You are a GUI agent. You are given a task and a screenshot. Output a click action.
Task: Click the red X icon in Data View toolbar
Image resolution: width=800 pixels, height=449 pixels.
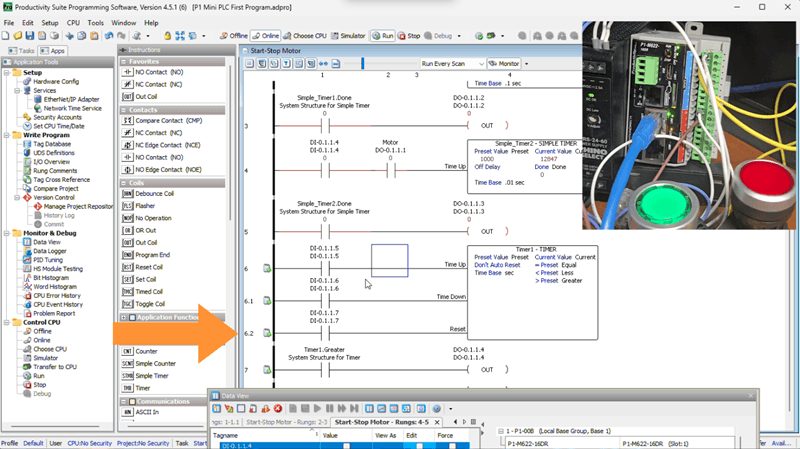[278, 409]
